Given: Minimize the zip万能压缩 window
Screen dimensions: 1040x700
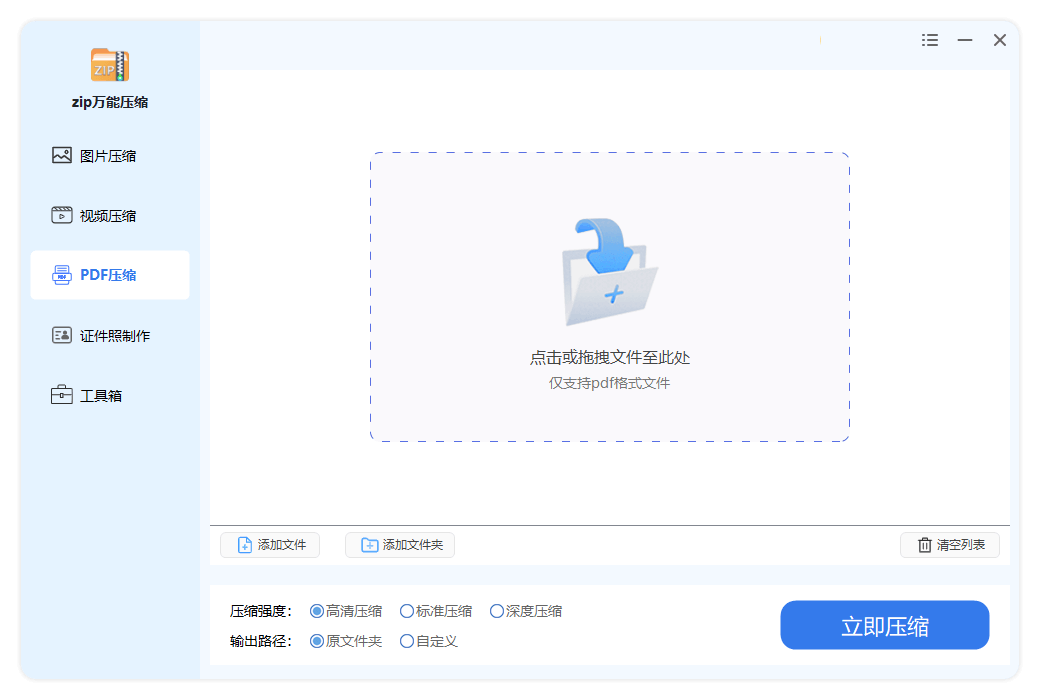Looking at the screenshot, I should (x=965, y=40).
